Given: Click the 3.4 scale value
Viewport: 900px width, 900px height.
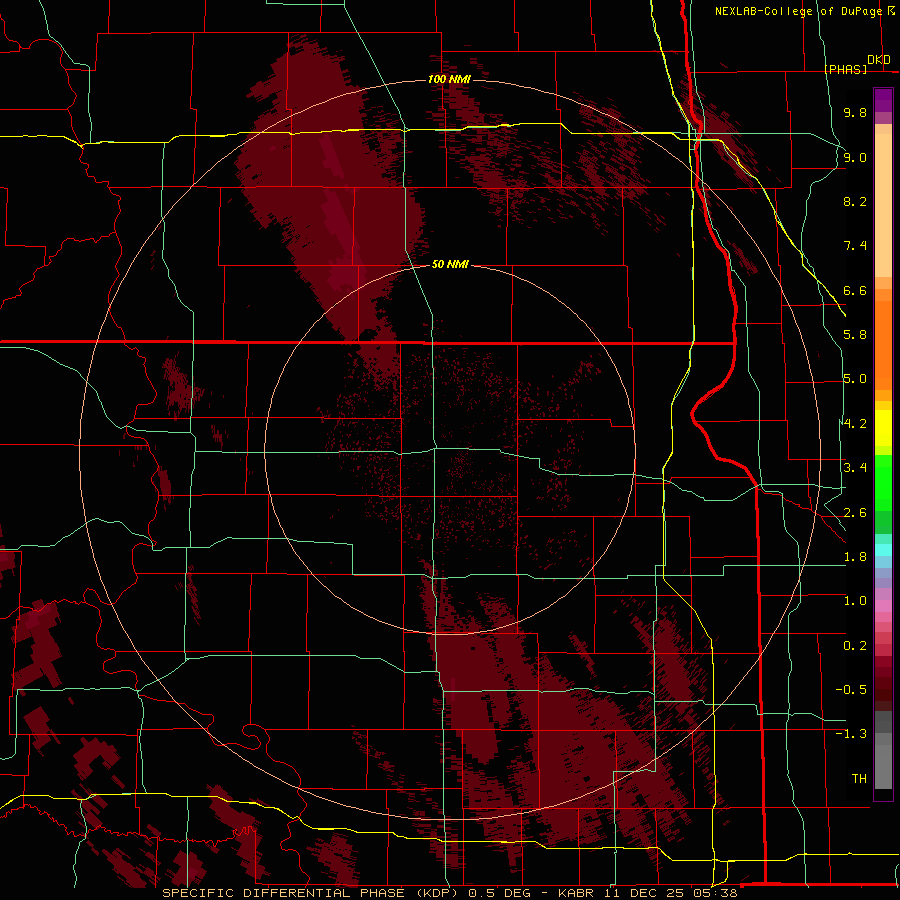Looking at the screenshot, I should [855, 468].
